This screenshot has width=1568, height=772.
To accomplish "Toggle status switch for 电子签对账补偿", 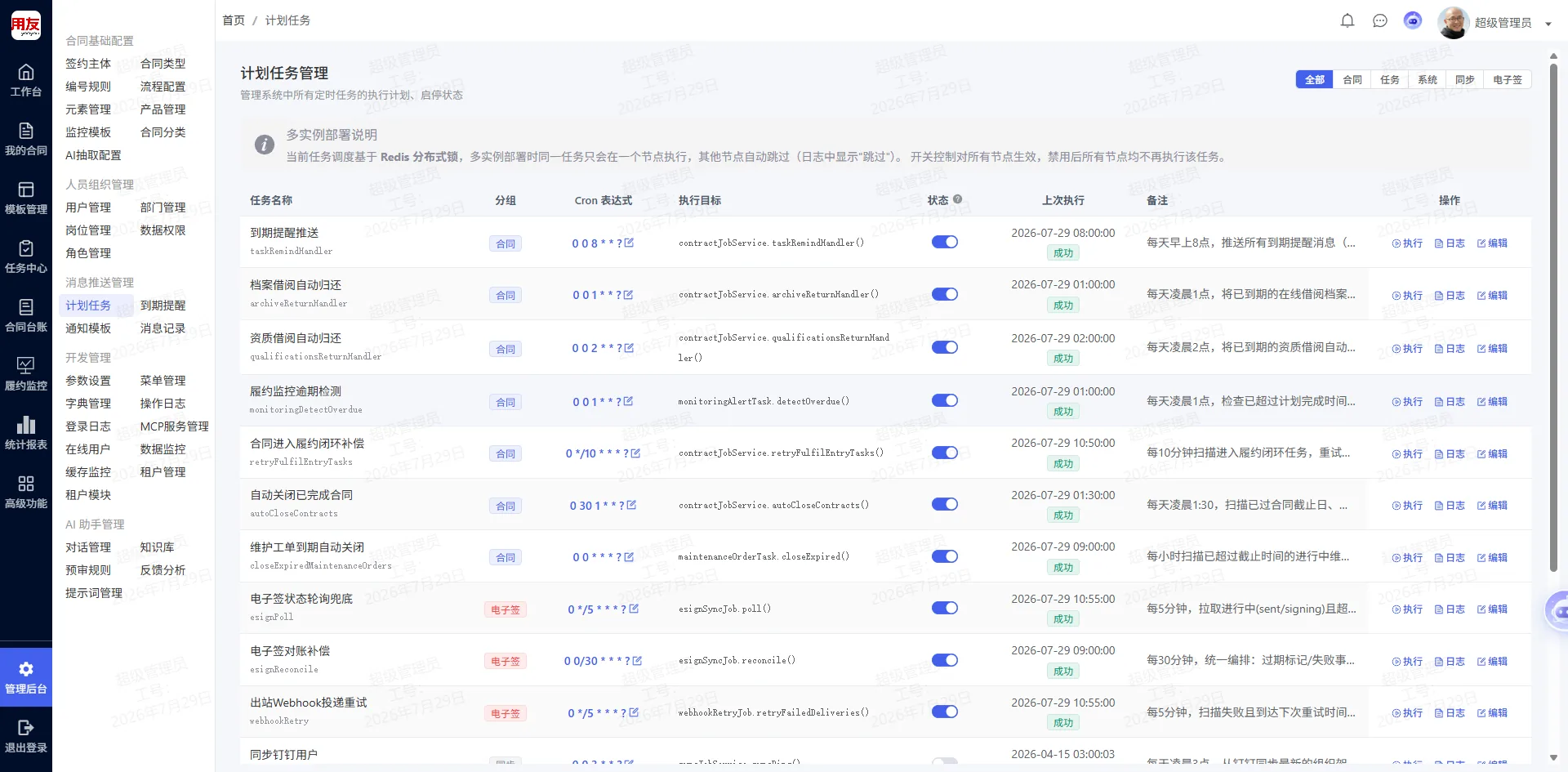I will [944, 660].
